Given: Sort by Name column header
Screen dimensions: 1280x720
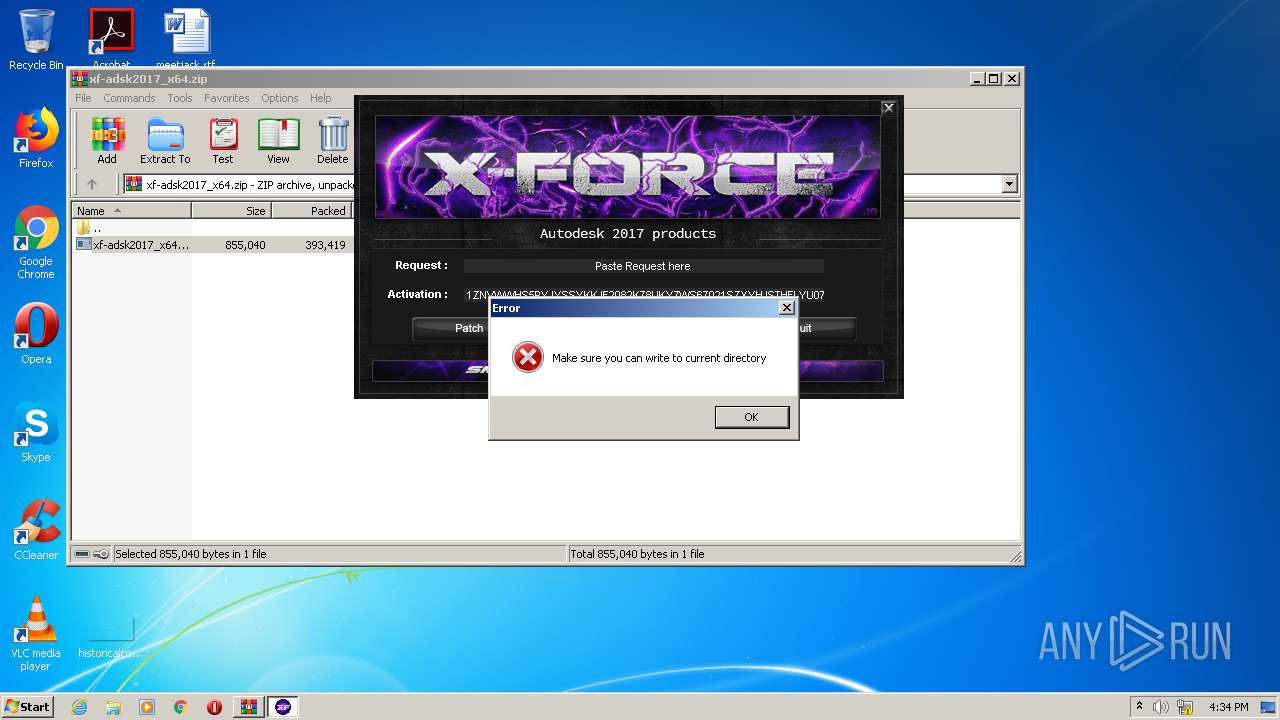Looking at the screenshot, I should coord(131,211).
